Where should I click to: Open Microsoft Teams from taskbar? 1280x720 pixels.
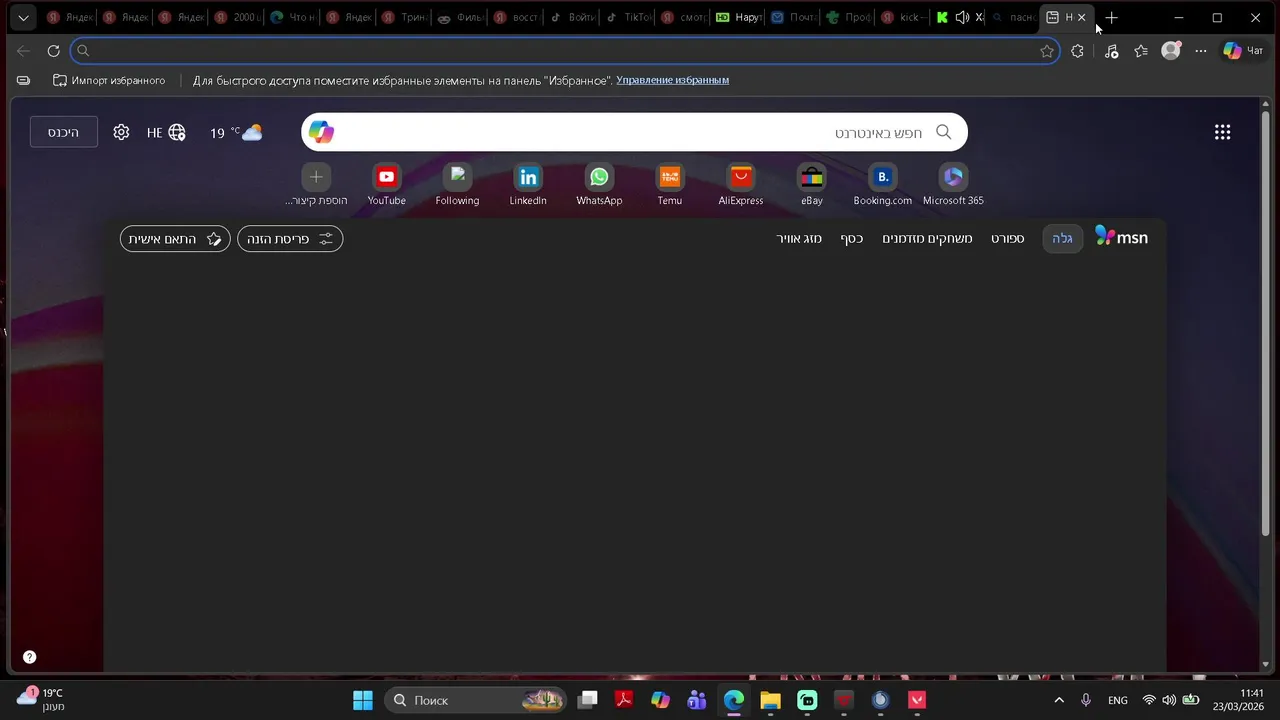[697, 700]
